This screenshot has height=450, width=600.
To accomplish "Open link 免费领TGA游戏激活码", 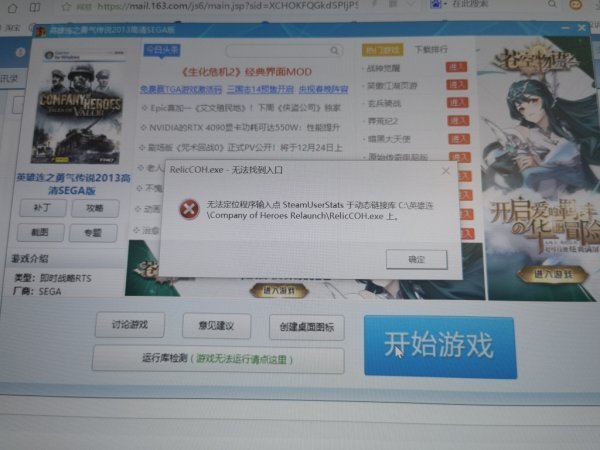I will click(181, 90).
